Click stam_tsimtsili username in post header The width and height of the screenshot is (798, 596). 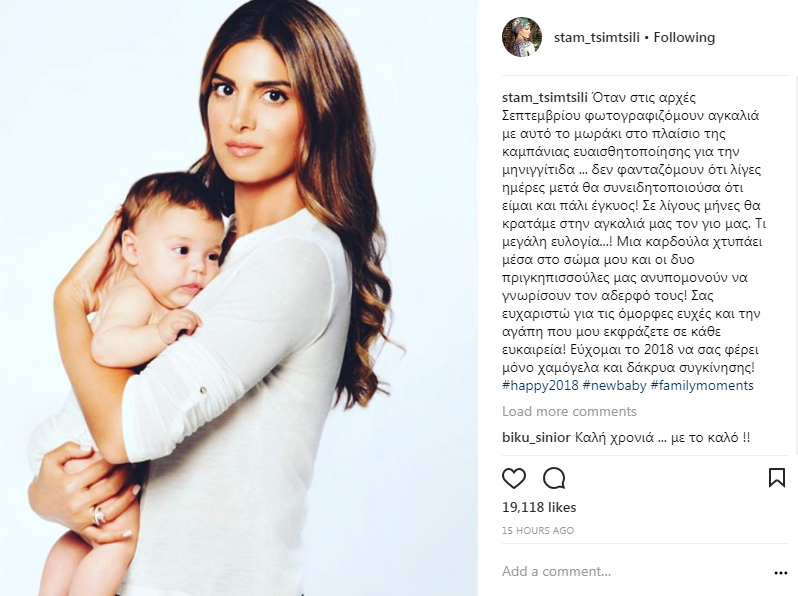tap(596, 38)
